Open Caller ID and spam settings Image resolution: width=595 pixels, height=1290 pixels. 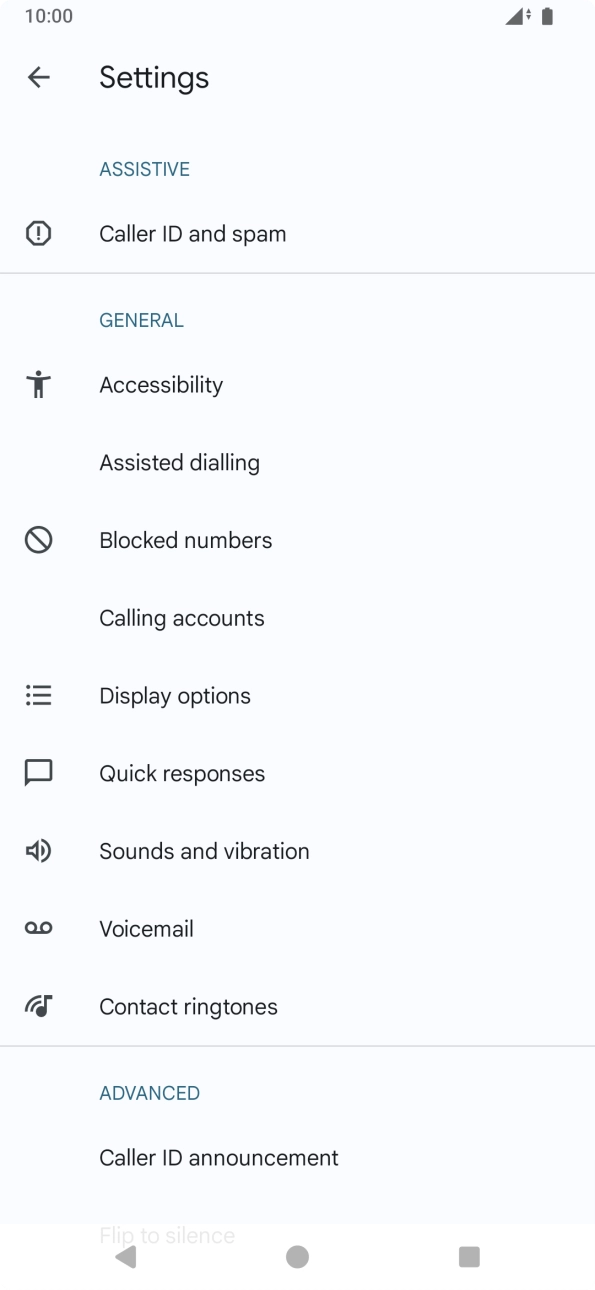pos(193,233)
